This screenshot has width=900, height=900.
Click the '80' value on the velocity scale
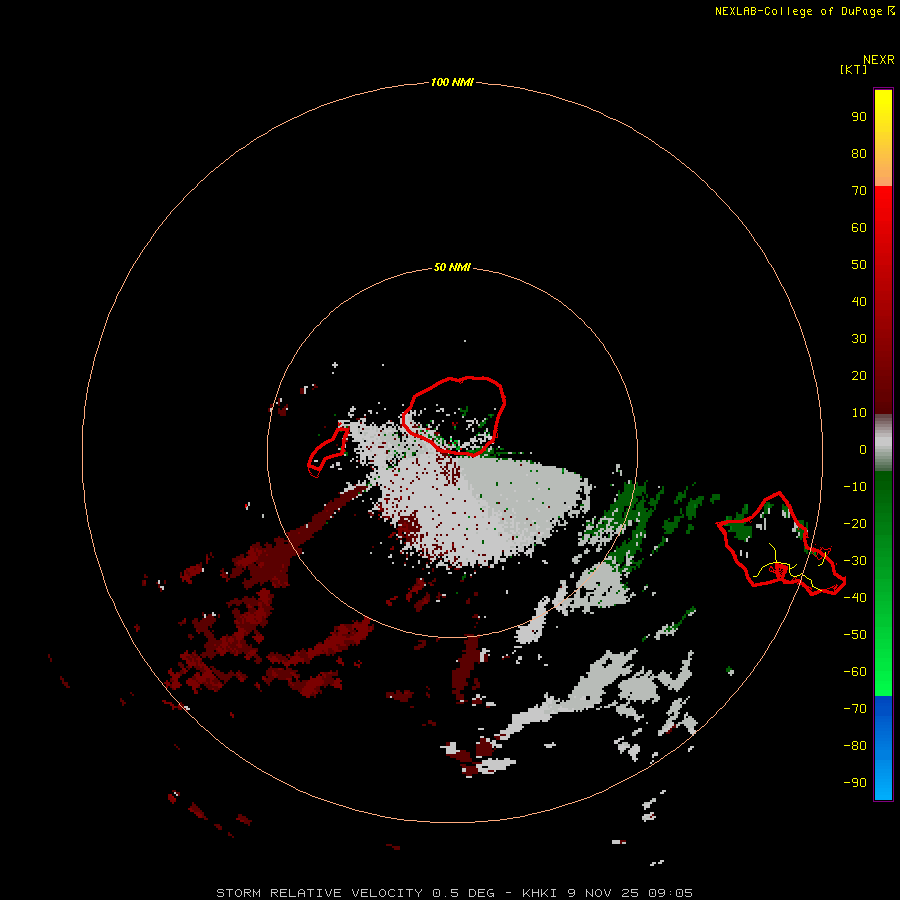(859, 153)
